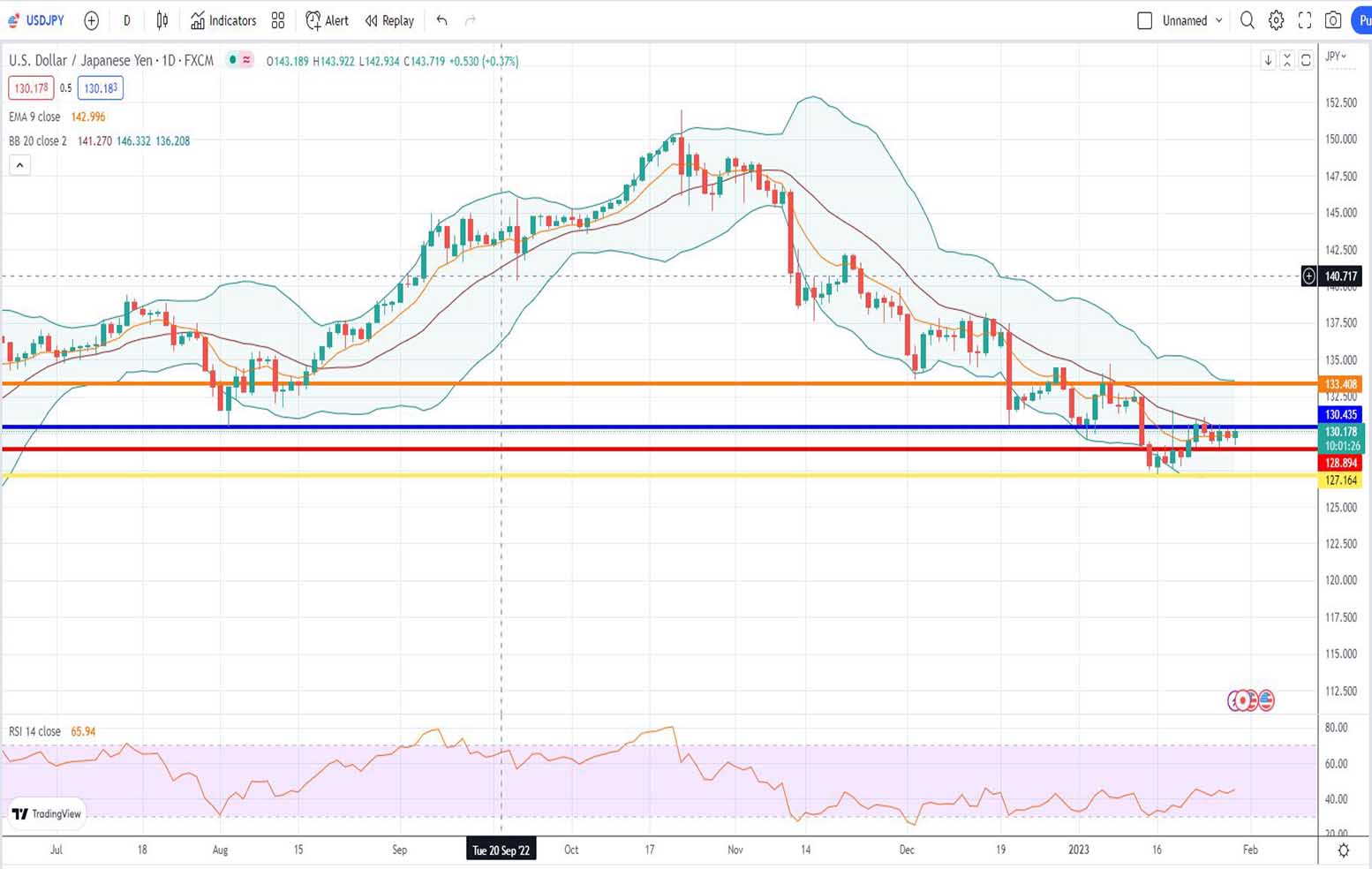Open the JPY currency dropdown
Viewport: 1372px width, 869px height.
point(1337,57)
